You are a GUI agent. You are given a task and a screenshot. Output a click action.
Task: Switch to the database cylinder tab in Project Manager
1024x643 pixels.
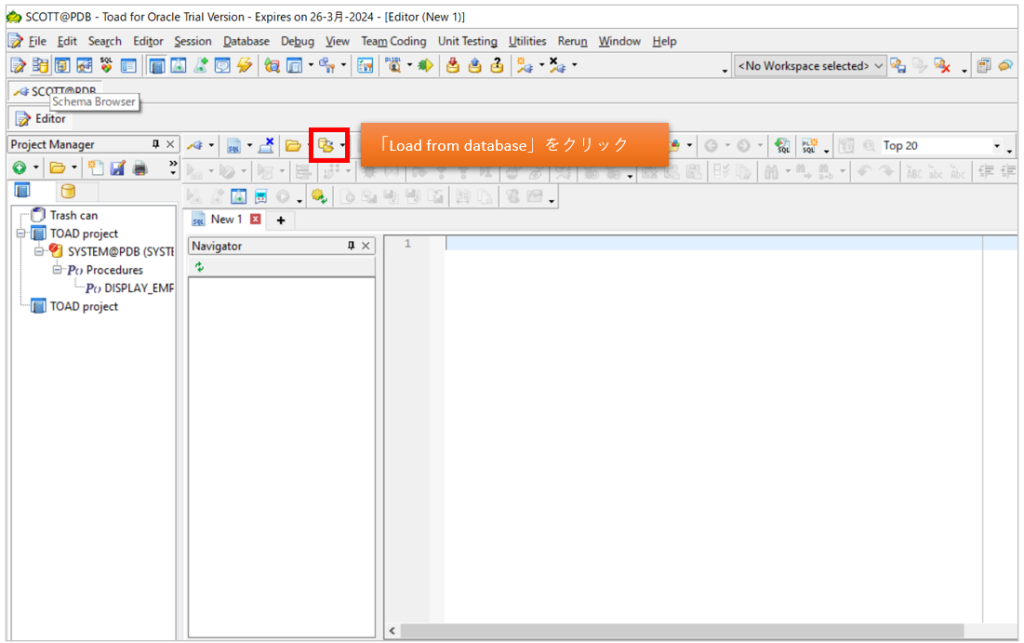tap(68, 191)
